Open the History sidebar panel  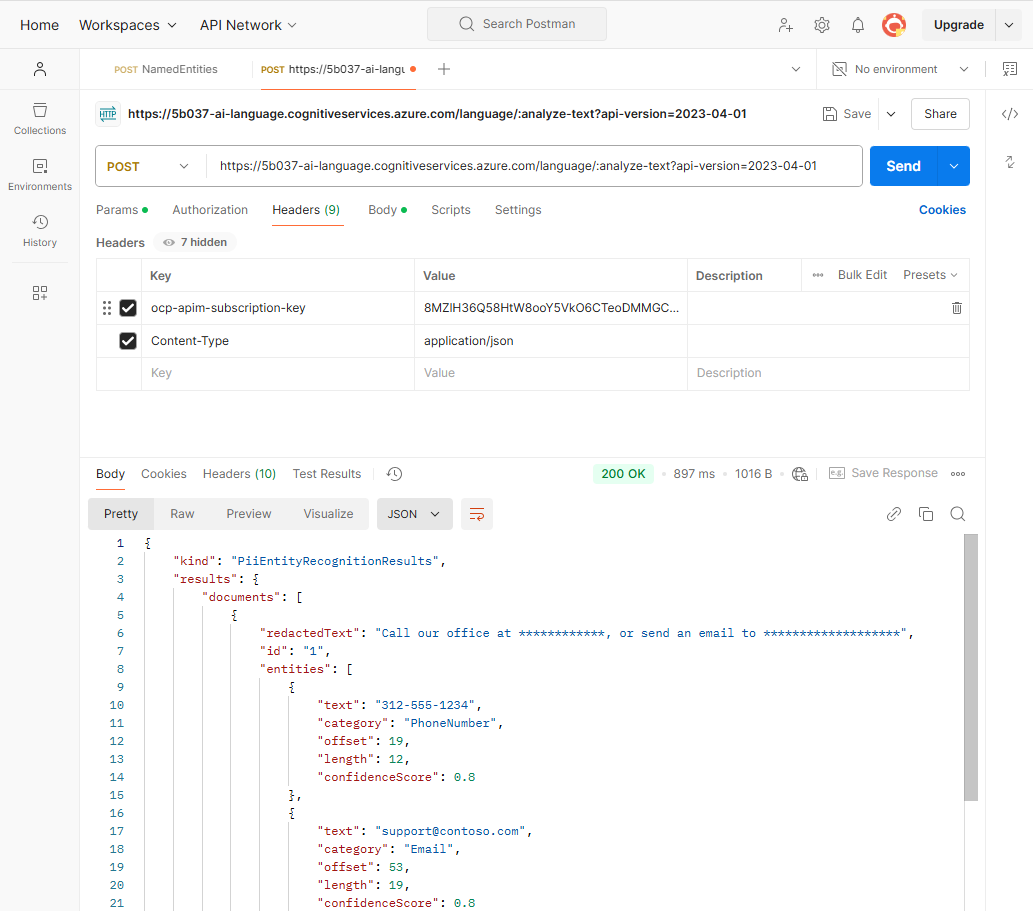coord(40,231)
